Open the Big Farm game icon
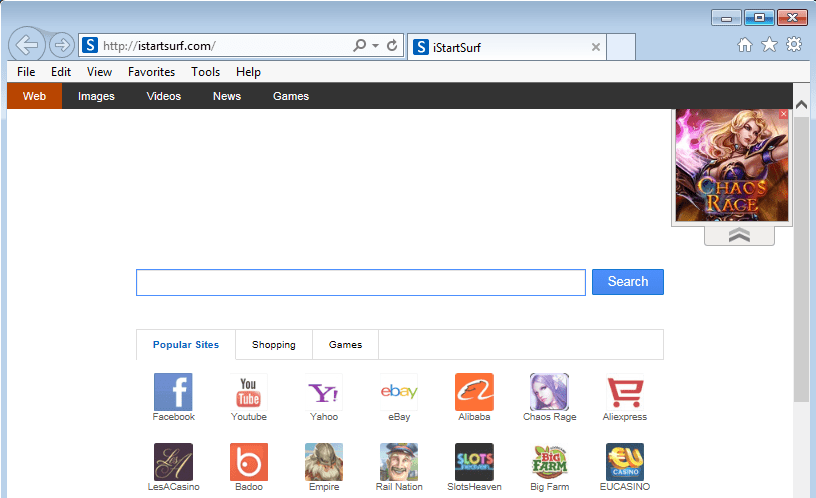 point(550,462)
